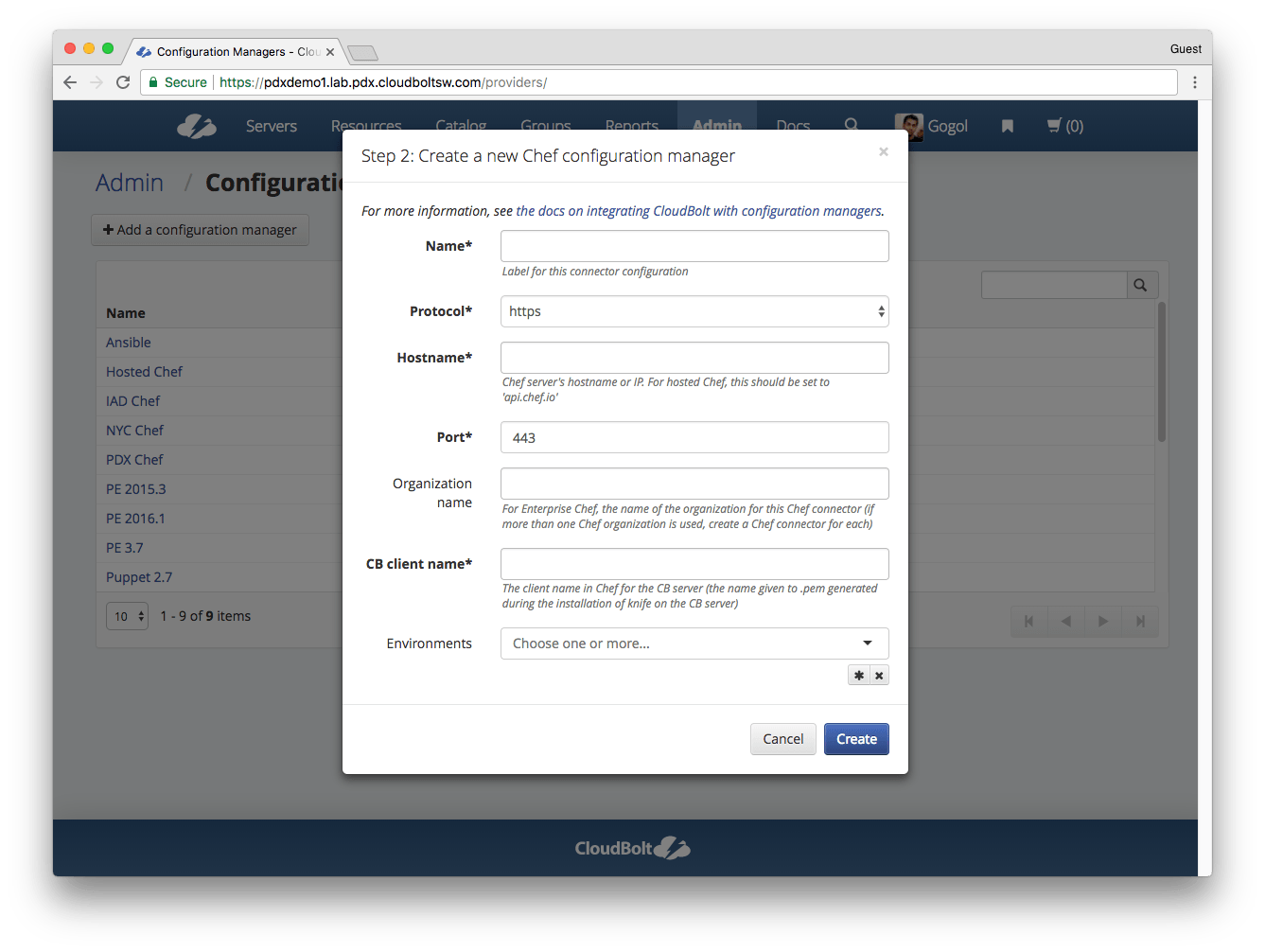Screen dimensions: 1265x952
Task: Open the shopping cart (0)
Action: click(1065, 126)
